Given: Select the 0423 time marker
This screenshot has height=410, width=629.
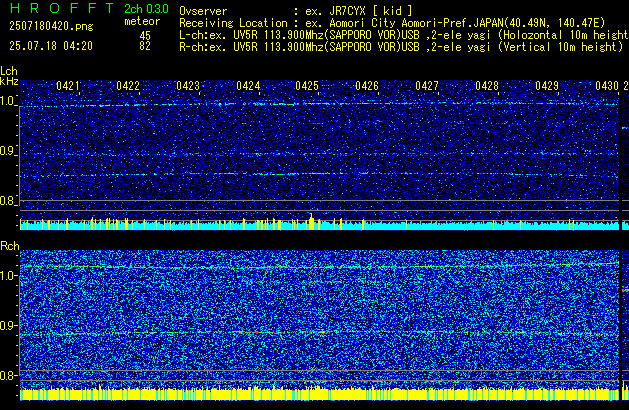Looking at the screenshot, I should coord(188,86).
